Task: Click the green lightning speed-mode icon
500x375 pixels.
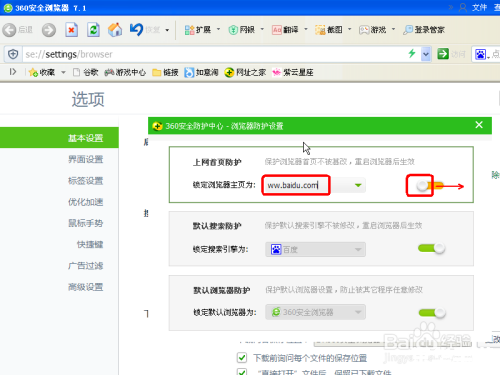Action: 412,53
